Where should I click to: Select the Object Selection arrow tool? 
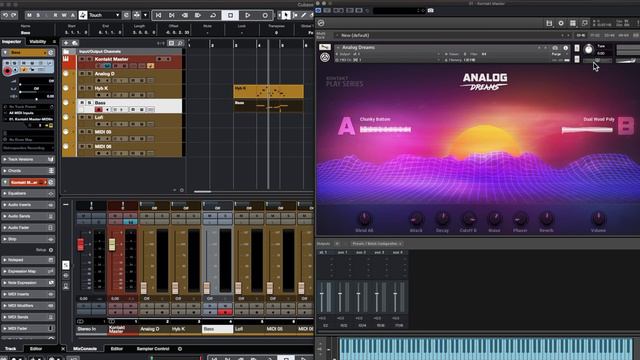[286, 15]
